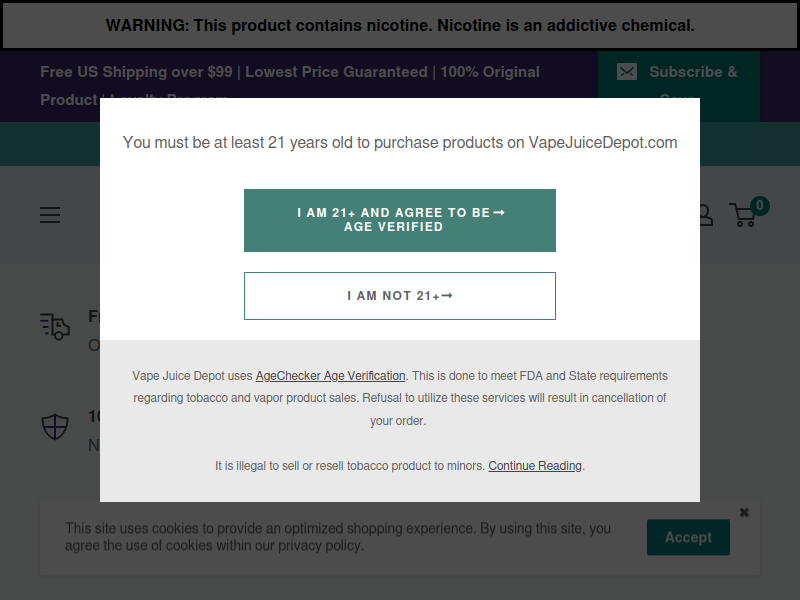Open the AgeChecker Age Verification link

[x=330, y=376]
